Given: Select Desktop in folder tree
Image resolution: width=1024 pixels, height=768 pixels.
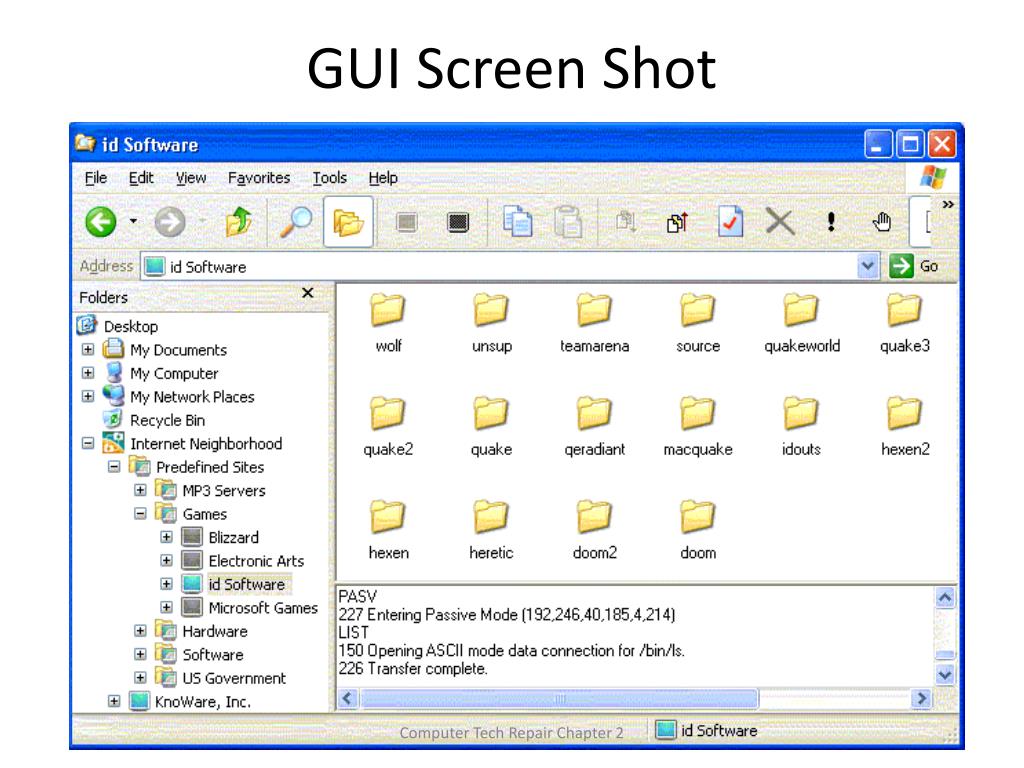Looking at the screenshot, I should pyautogui.click(x=131, y=326).
